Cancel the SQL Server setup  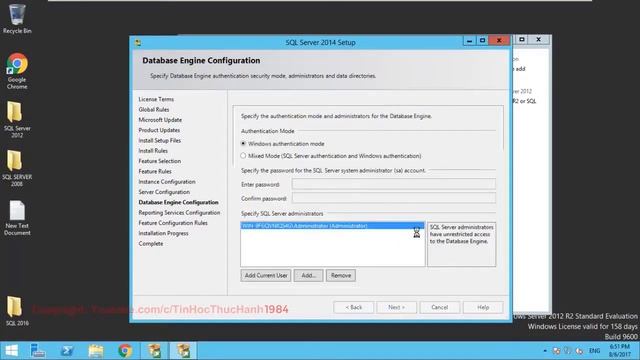pos(440,307)
